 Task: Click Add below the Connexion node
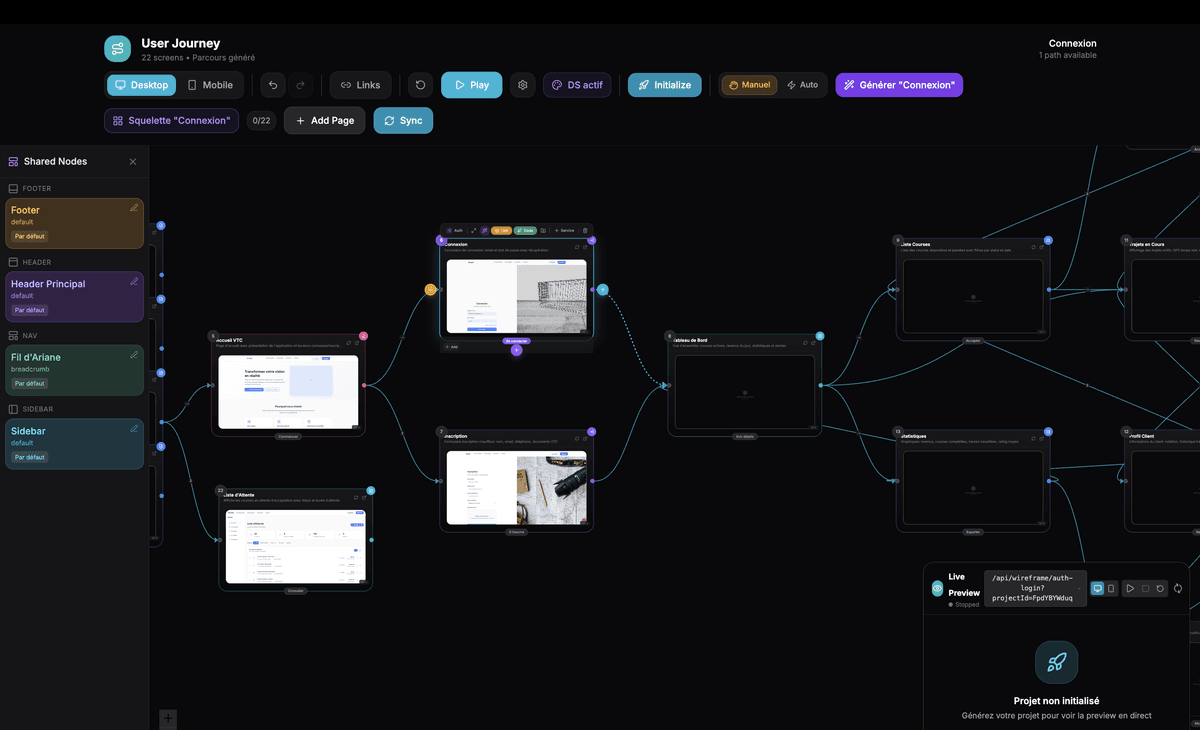point(452,347)
